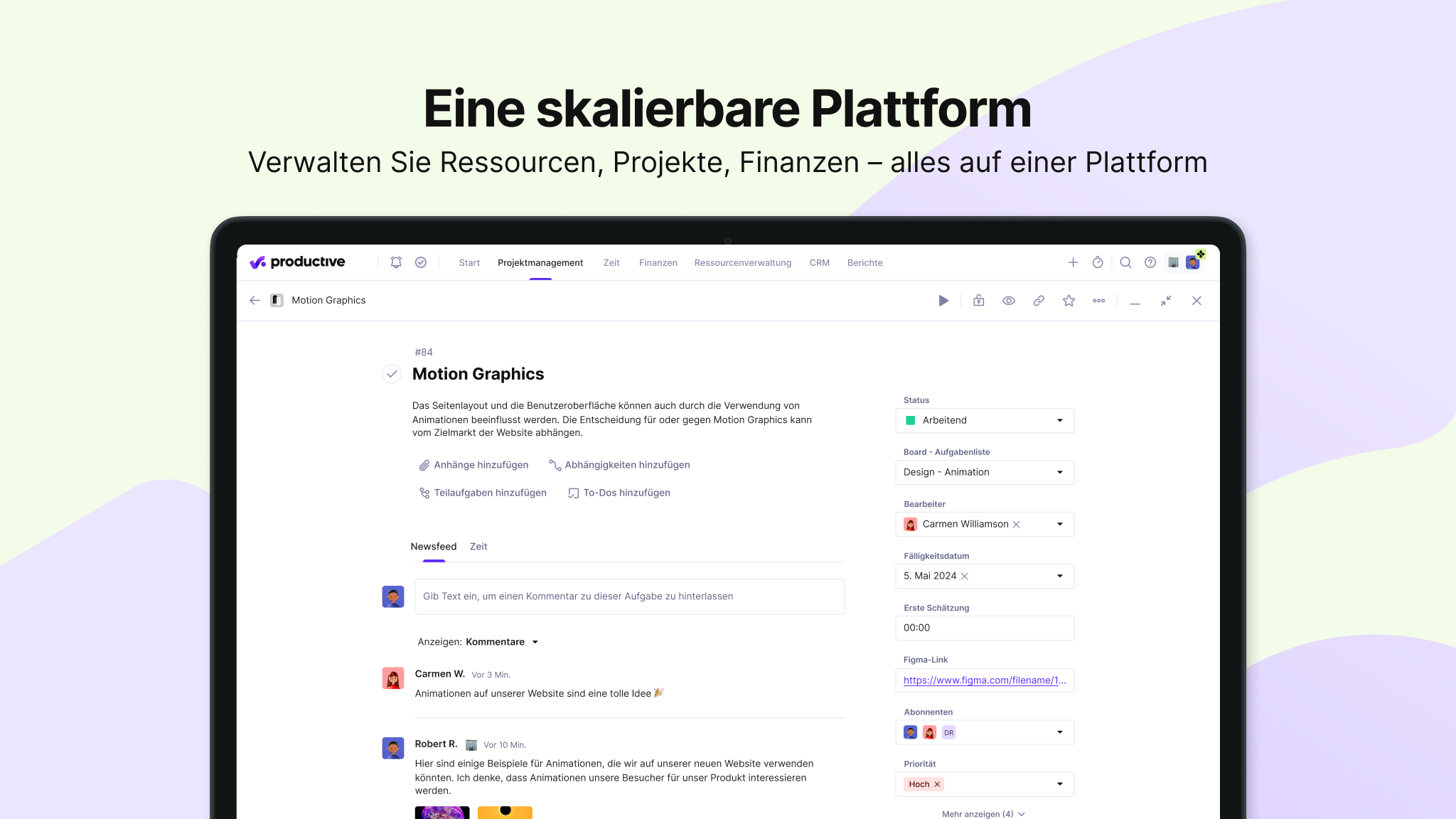Viewport: 1456px width, 819px height.
Task: Click the comment text input field
Action: (629, 596)
